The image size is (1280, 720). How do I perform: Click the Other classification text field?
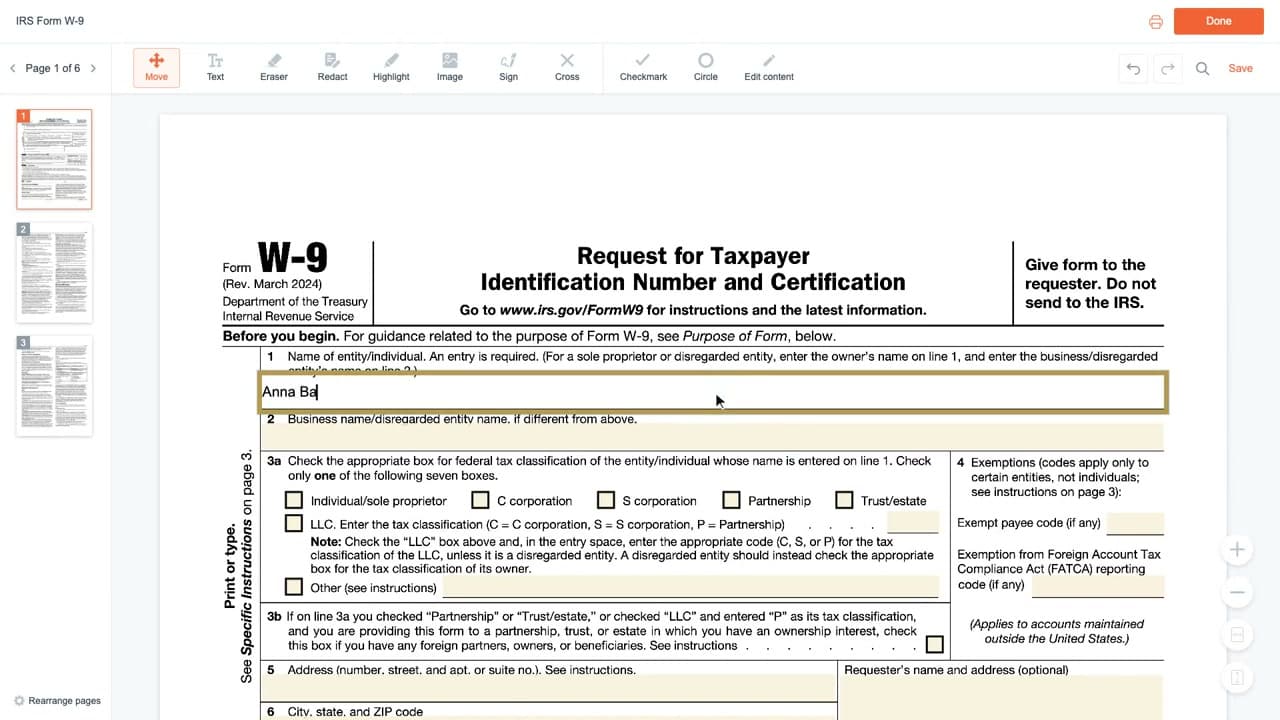tap(691, 587)
